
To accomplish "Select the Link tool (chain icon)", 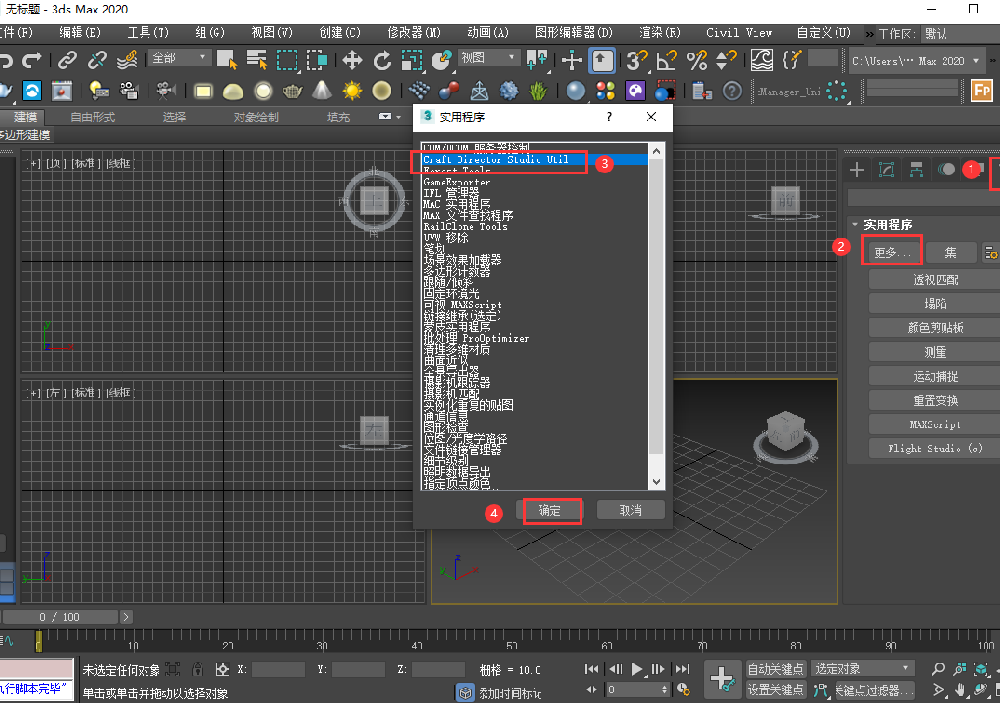I will [67, 61].
